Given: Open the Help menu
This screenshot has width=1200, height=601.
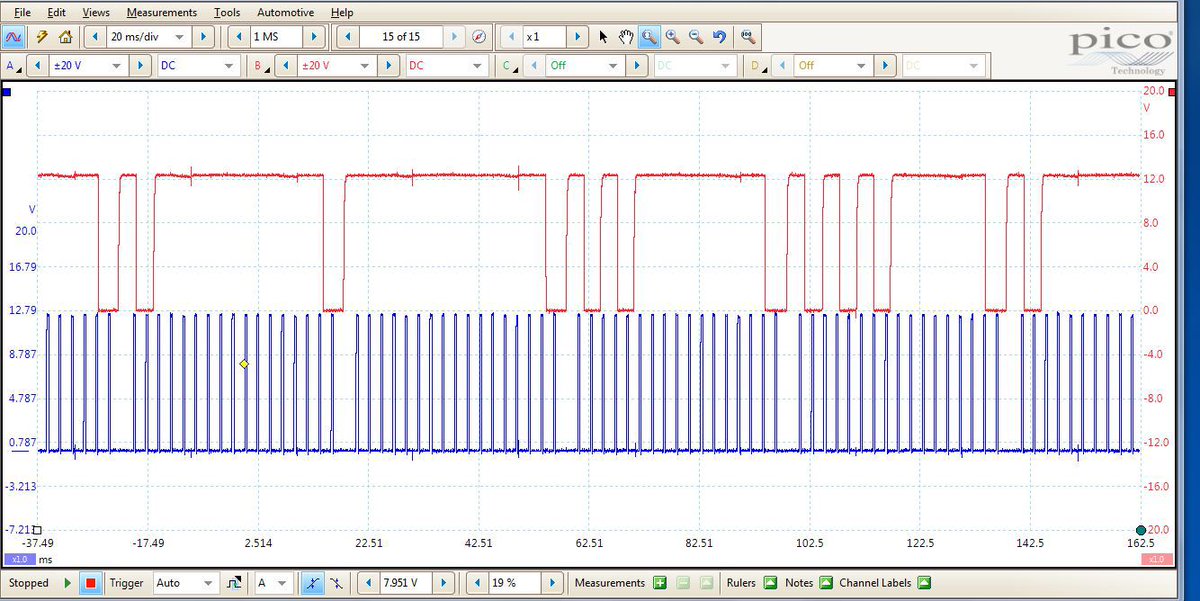Looking at the screenshot, I should click(x=342, y=12).
